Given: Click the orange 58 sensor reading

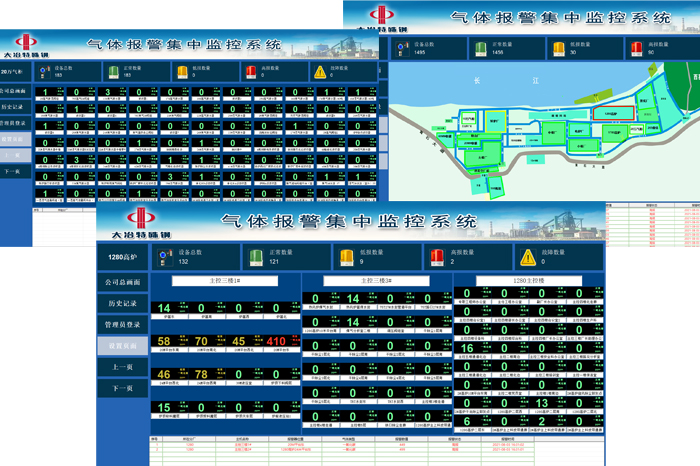Looking at the screenshot, I should 165,342.
